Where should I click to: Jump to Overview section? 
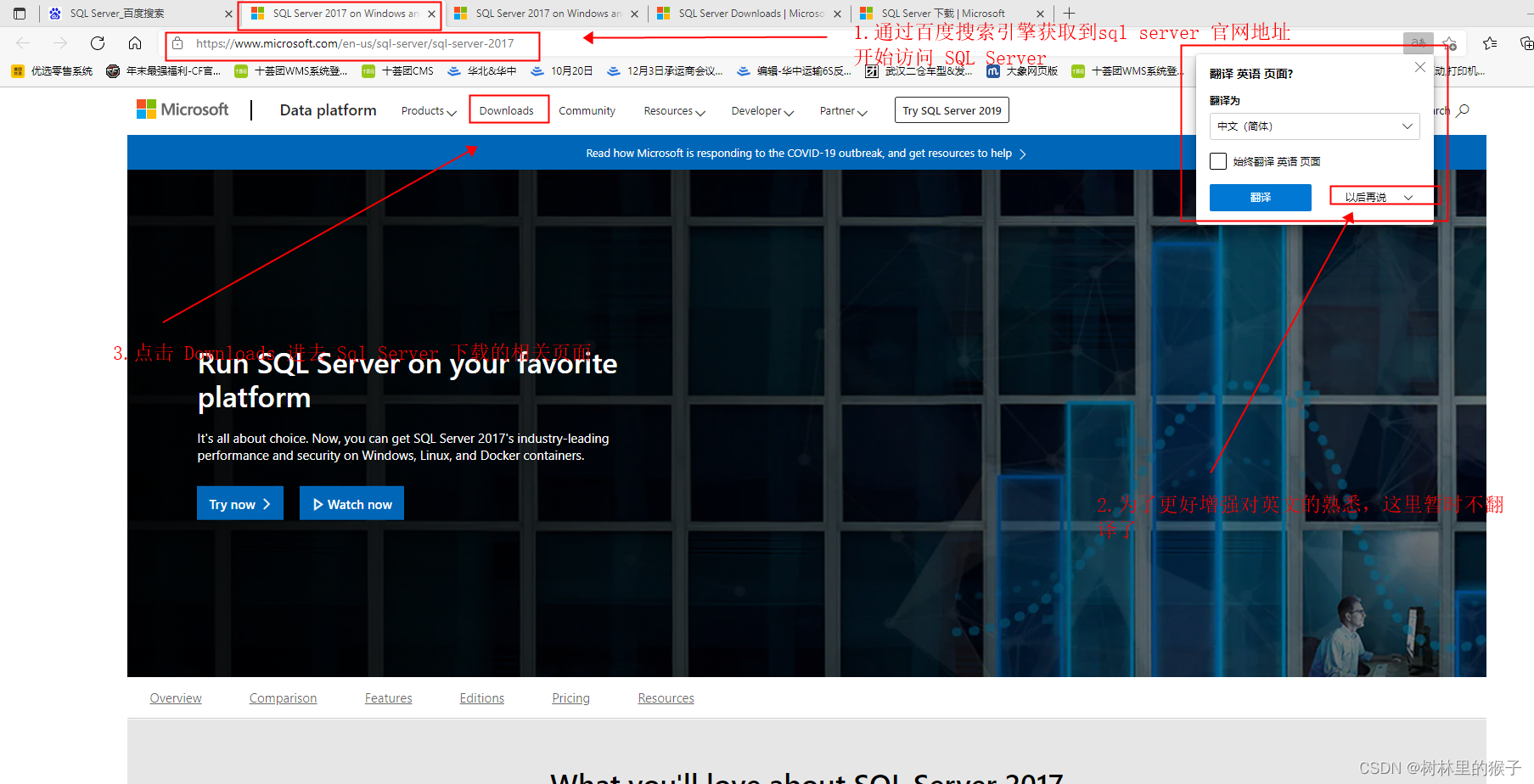click(x=176, y=698)
